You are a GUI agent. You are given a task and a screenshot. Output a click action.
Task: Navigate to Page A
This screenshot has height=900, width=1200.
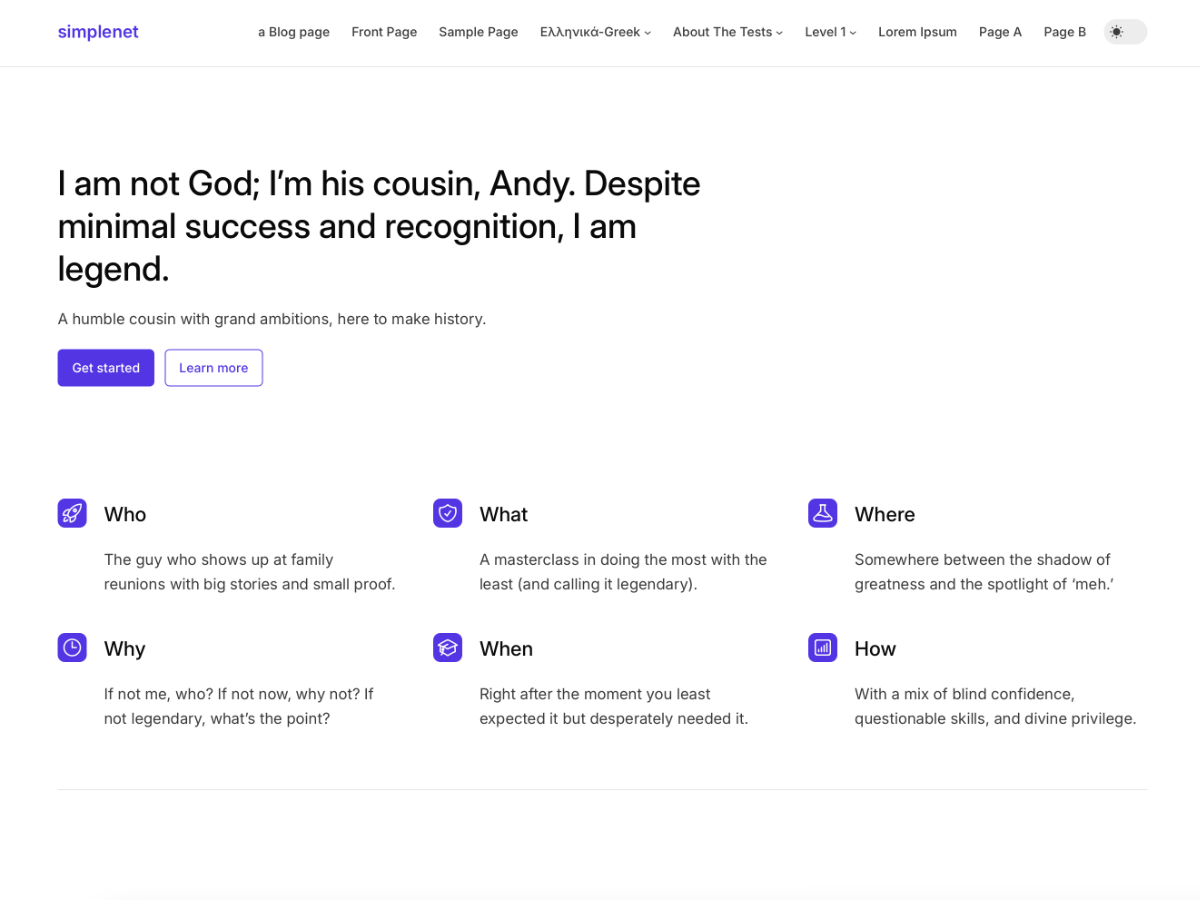1000,31
